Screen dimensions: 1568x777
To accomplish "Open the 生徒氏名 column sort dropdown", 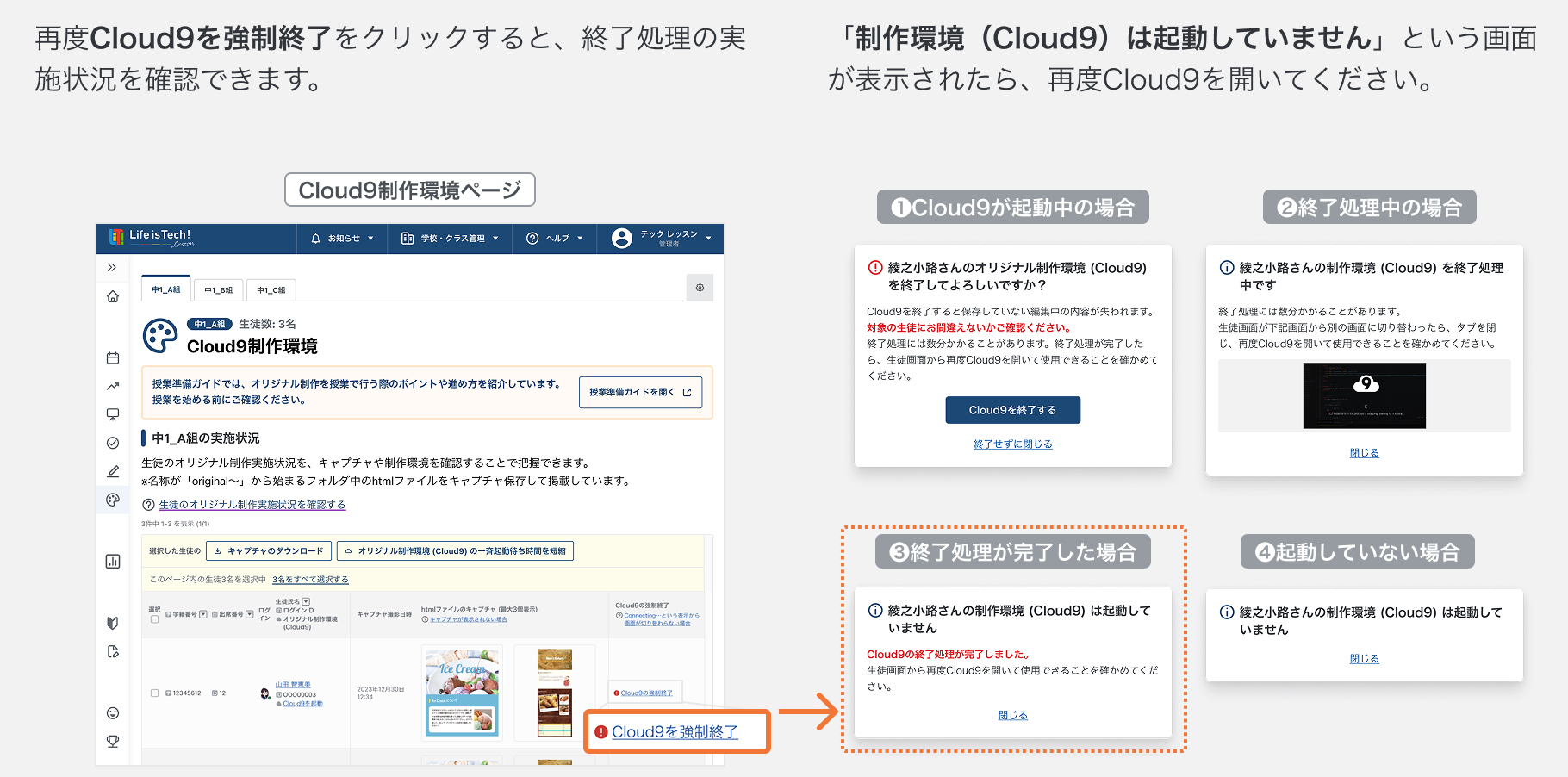I will tap(306, 601).
